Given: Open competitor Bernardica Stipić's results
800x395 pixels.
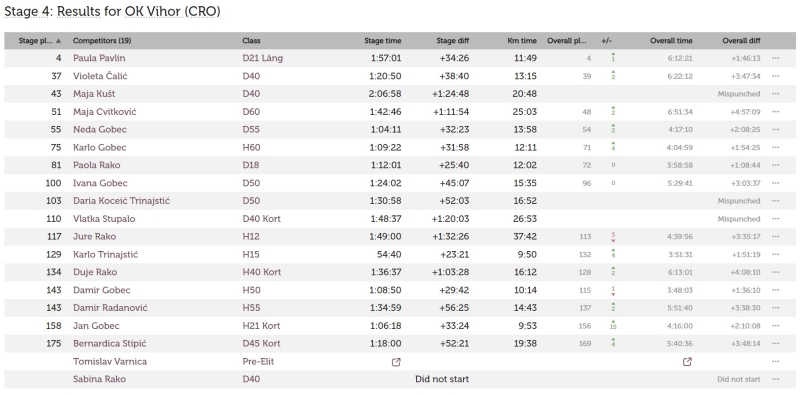Looking at the screenshot, I should tap(110, 343).
